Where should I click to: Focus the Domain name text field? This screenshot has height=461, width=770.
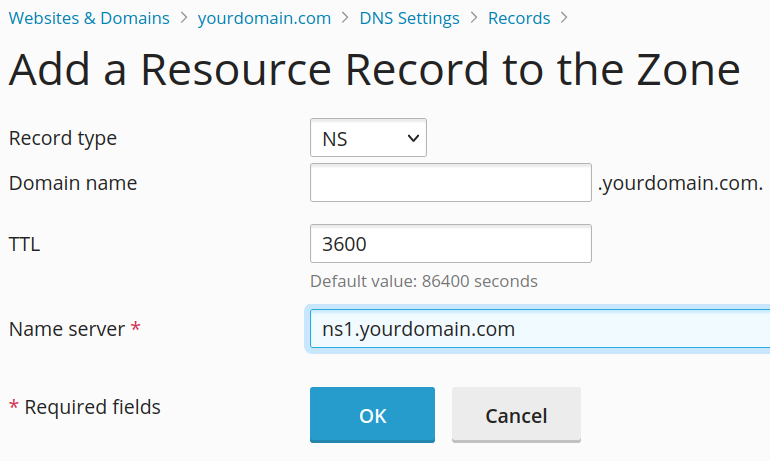tap(451, 183)
